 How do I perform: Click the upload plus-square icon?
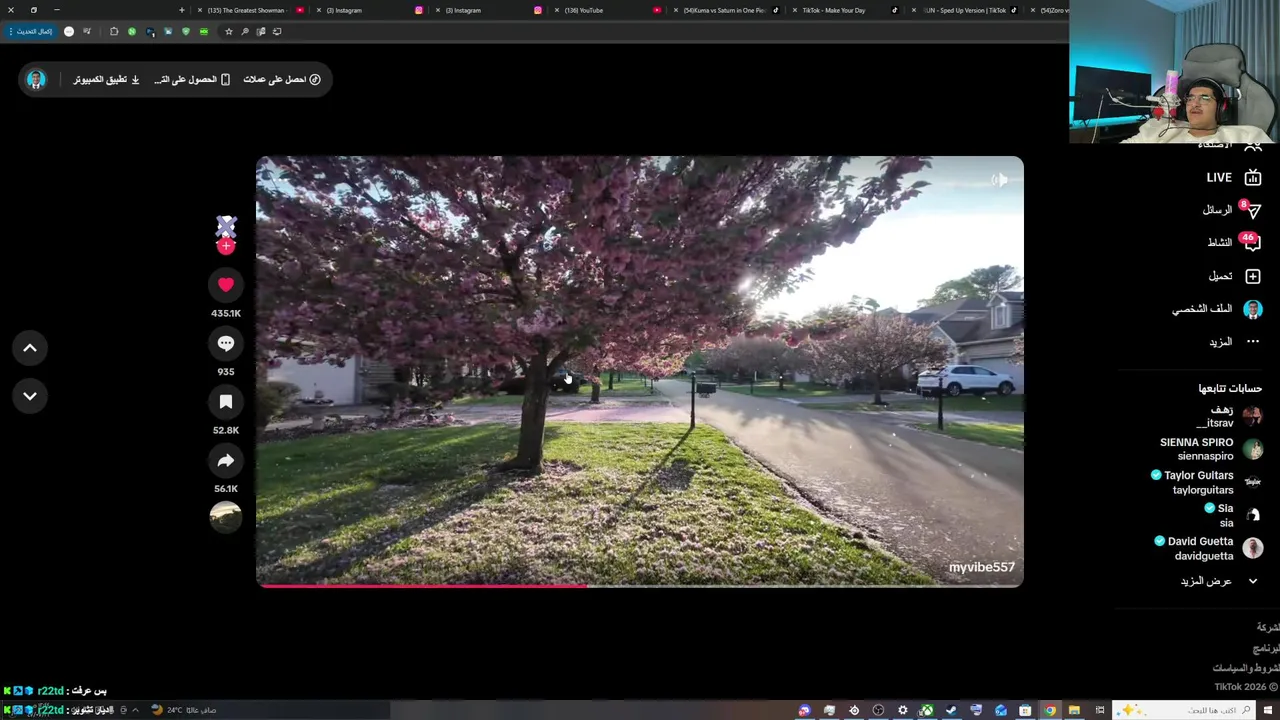pos(1253,276)
